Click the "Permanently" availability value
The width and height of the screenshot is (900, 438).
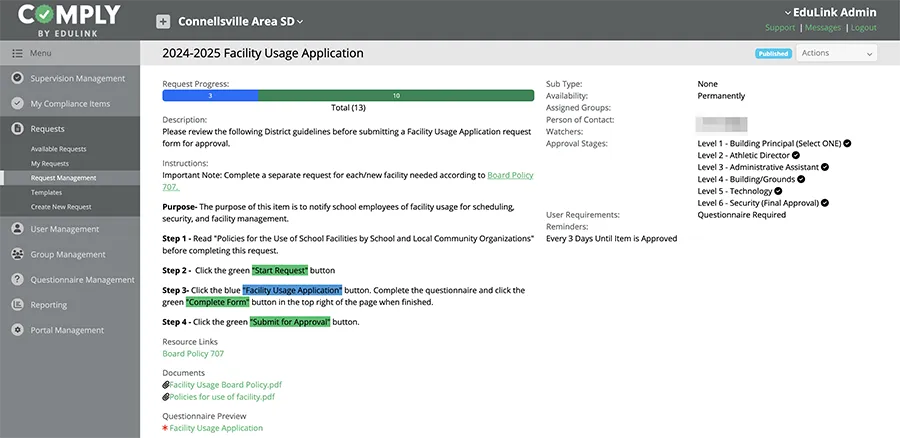[x=721, y=96]
